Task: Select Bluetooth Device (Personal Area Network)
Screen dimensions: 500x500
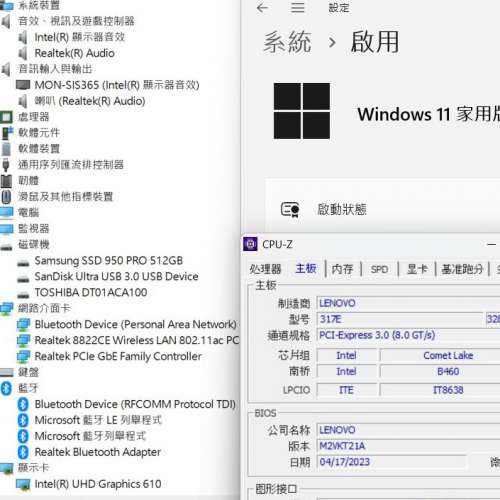Action: (135, 324)
